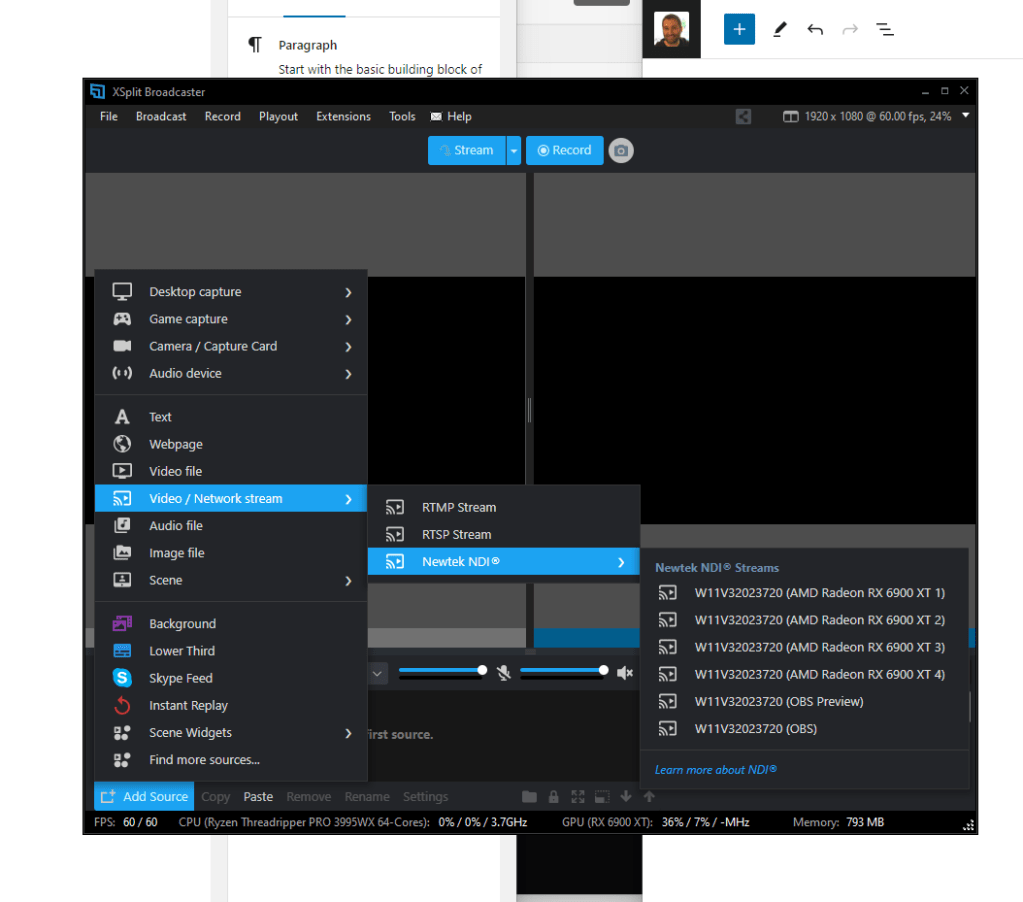
Task: Click the Record button
Action: click(564, 151)
